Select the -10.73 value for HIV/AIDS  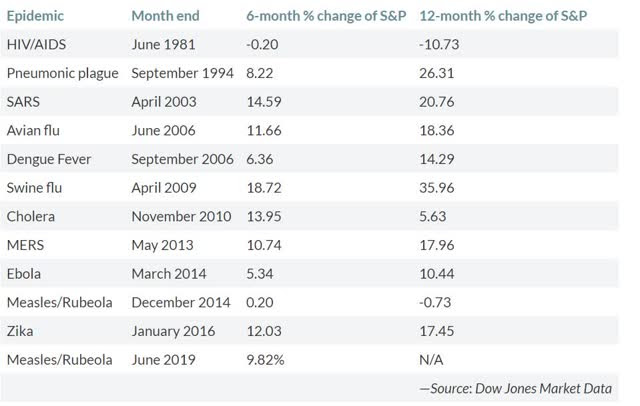pyautogui.click(x=441, y=45)
